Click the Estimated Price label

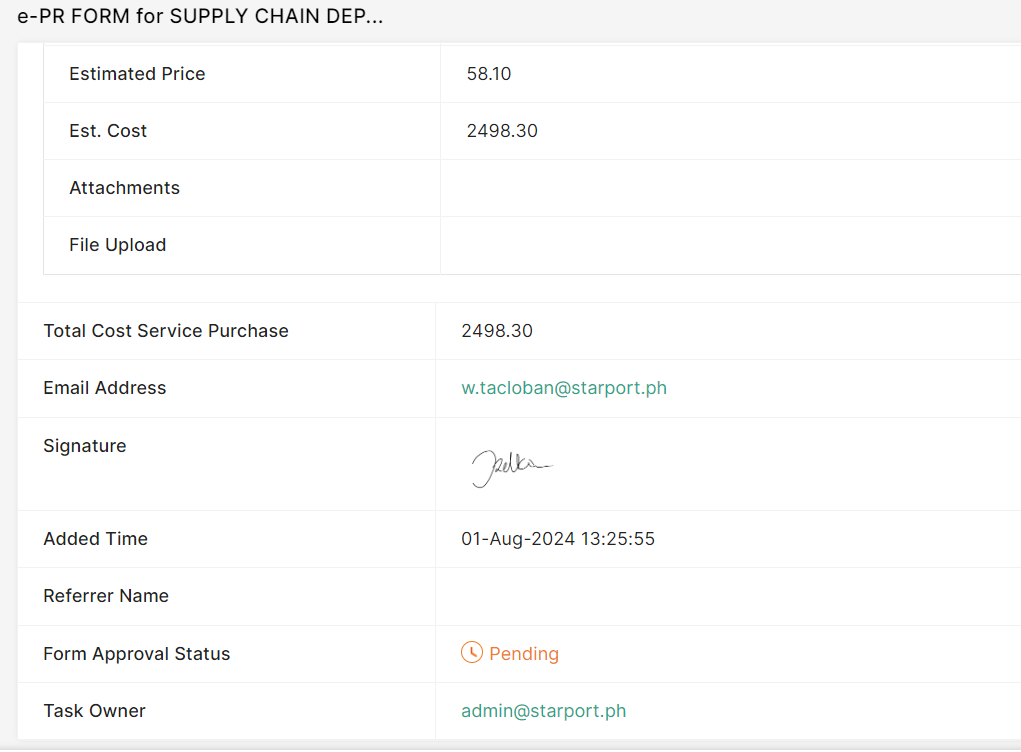[137, 74]
